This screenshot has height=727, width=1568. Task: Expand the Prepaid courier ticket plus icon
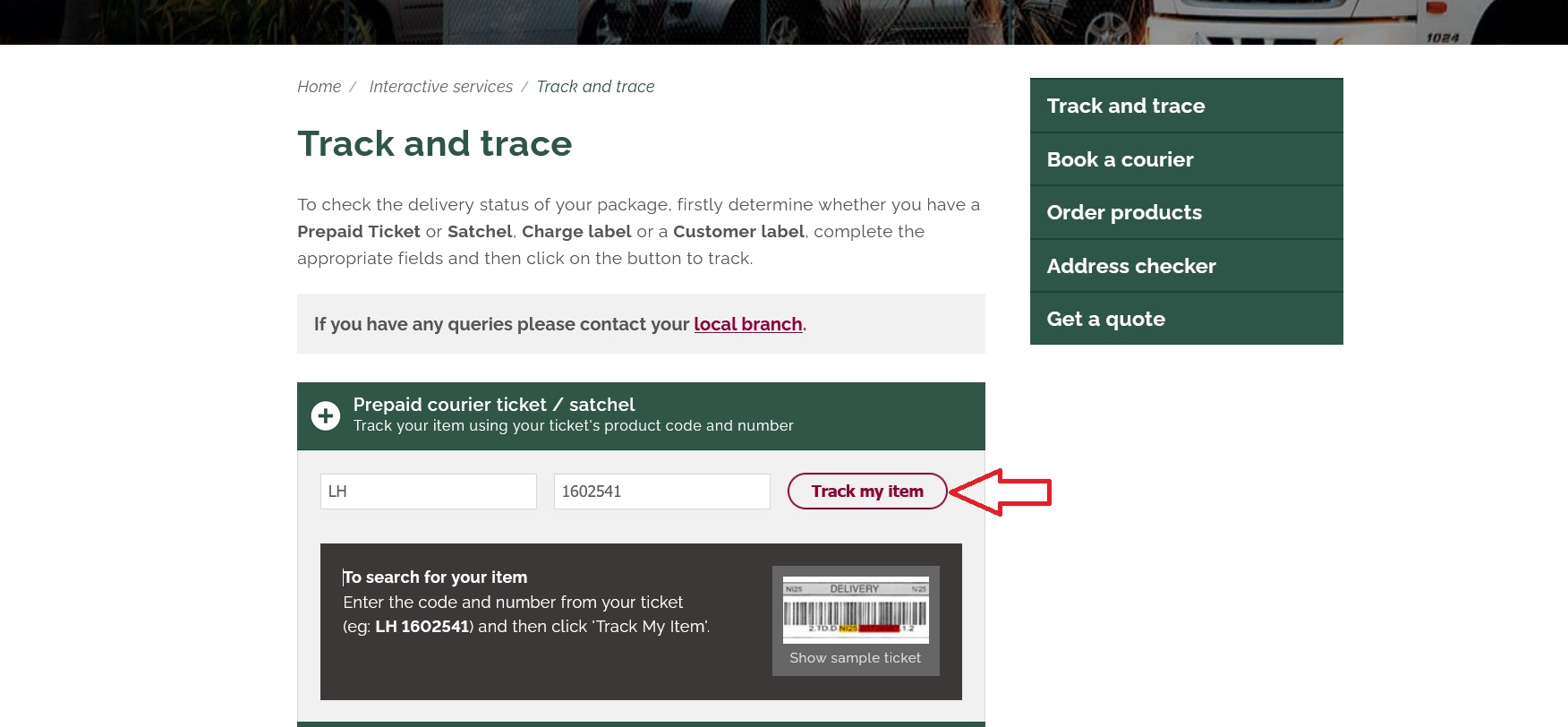point(326,415)
